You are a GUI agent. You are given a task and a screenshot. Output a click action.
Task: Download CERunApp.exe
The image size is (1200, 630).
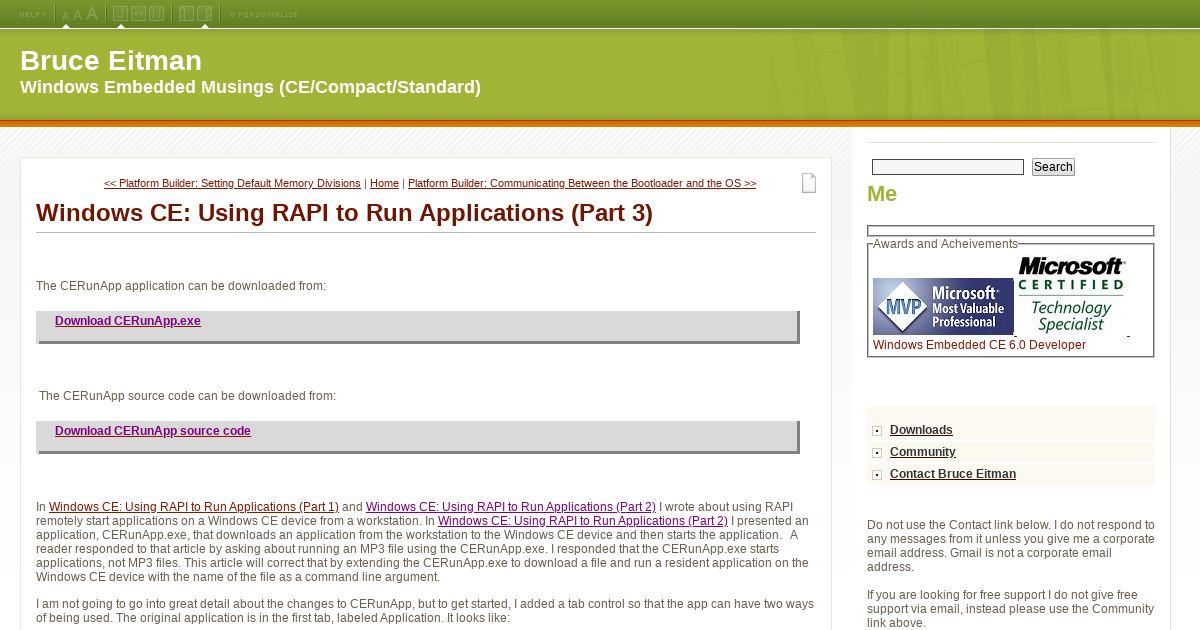click(128, 321)
